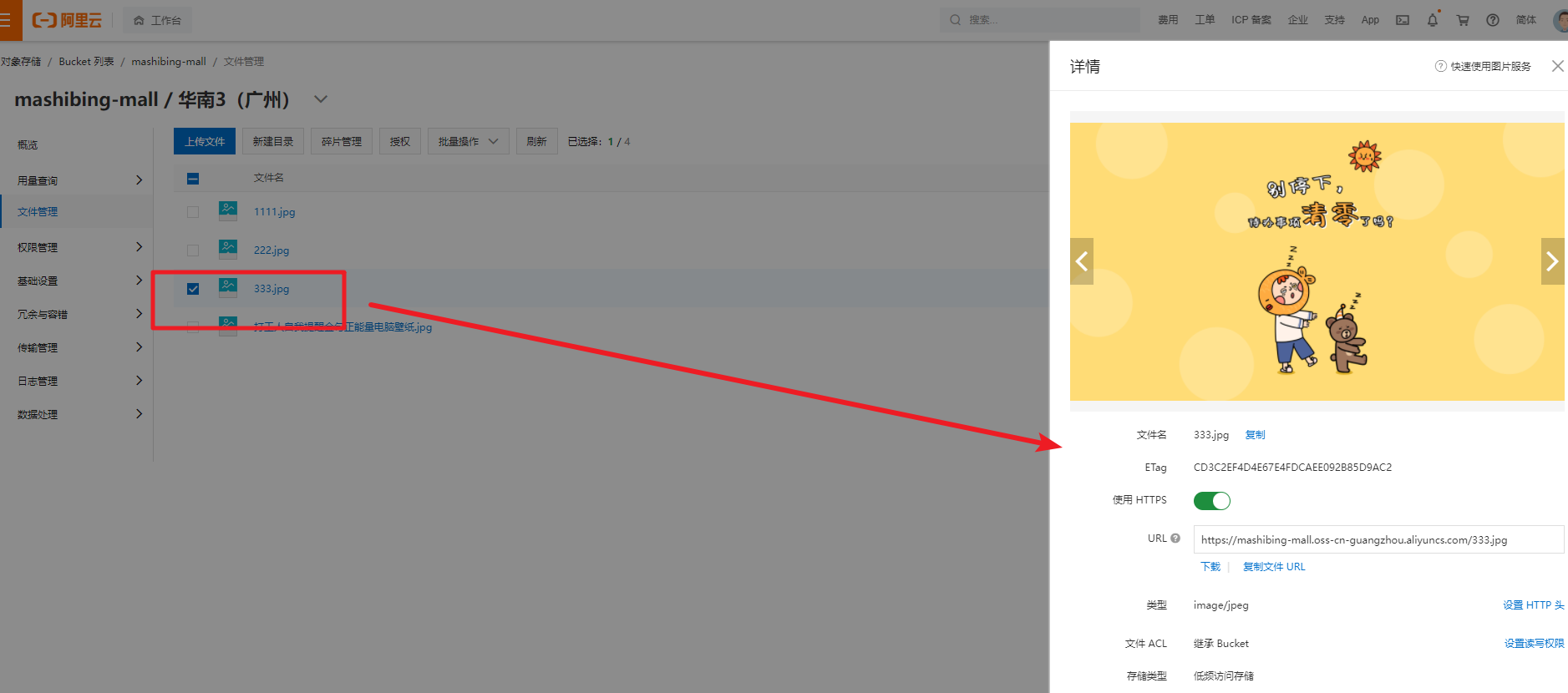Click the 333.jpg preview image
Image resolution: width=1568 pixels, height=693 pixels.
pos(1317,261)
